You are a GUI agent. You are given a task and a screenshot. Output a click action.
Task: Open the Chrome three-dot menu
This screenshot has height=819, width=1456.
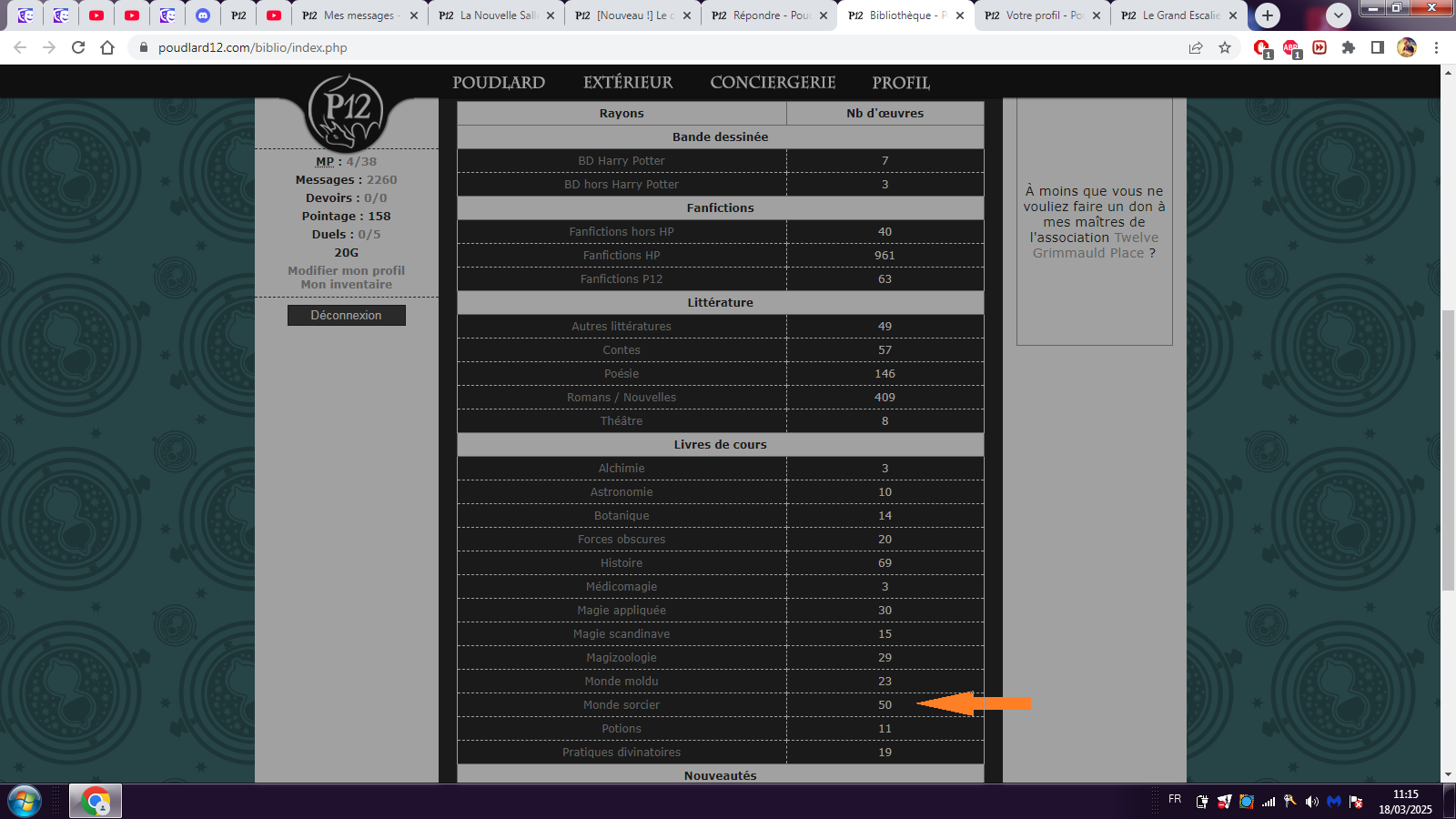click(x=1436, y=47)
